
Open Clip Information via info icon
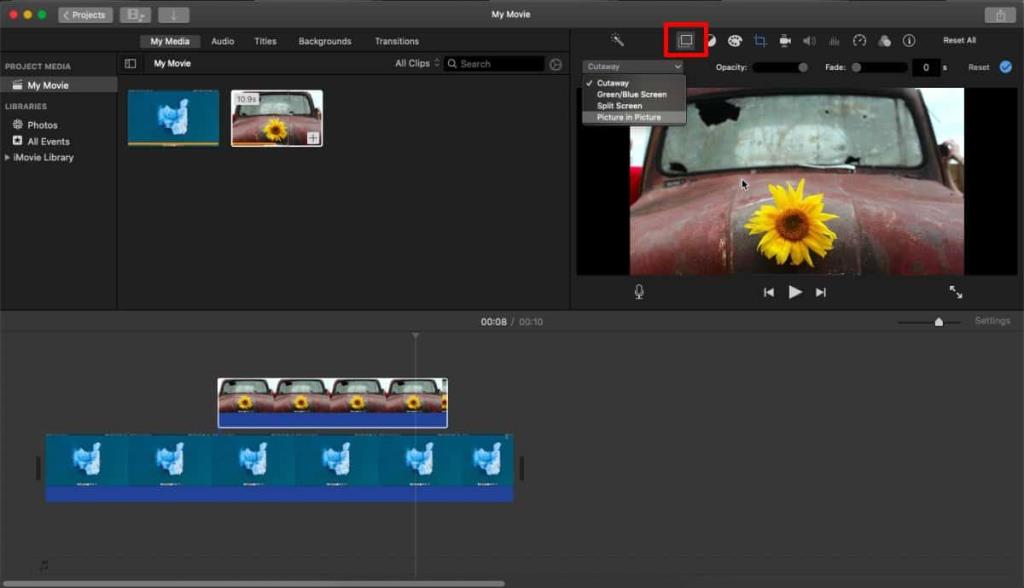(909, 40)
